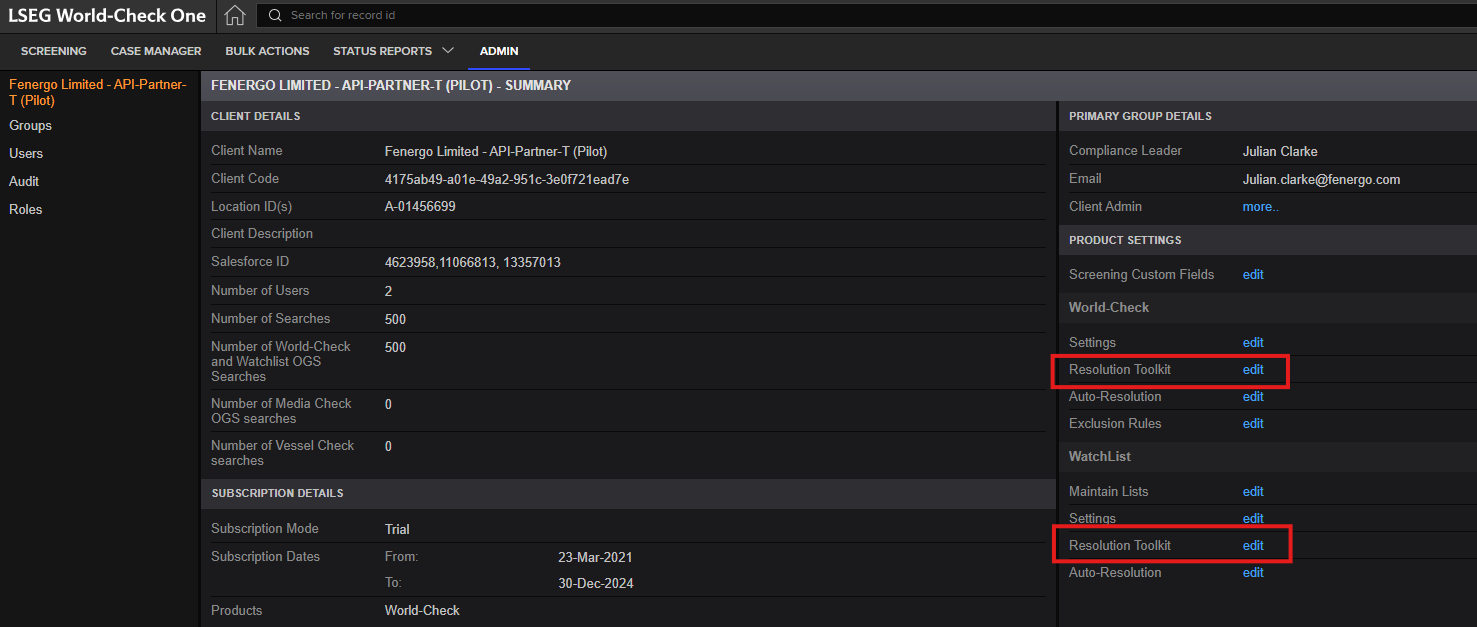This screenshot has height=627, width=1477.
Task: Expand the Status Reports dropdown chevron
Action: [x=449, y=50]
